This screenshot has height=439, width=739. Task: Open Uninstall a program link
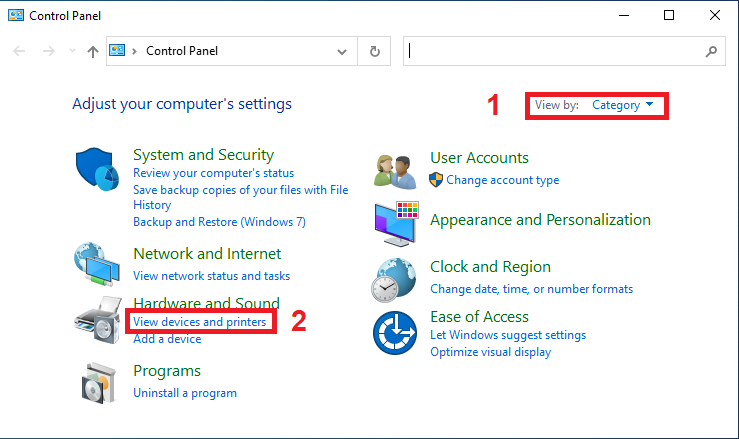tap(185, 393)
